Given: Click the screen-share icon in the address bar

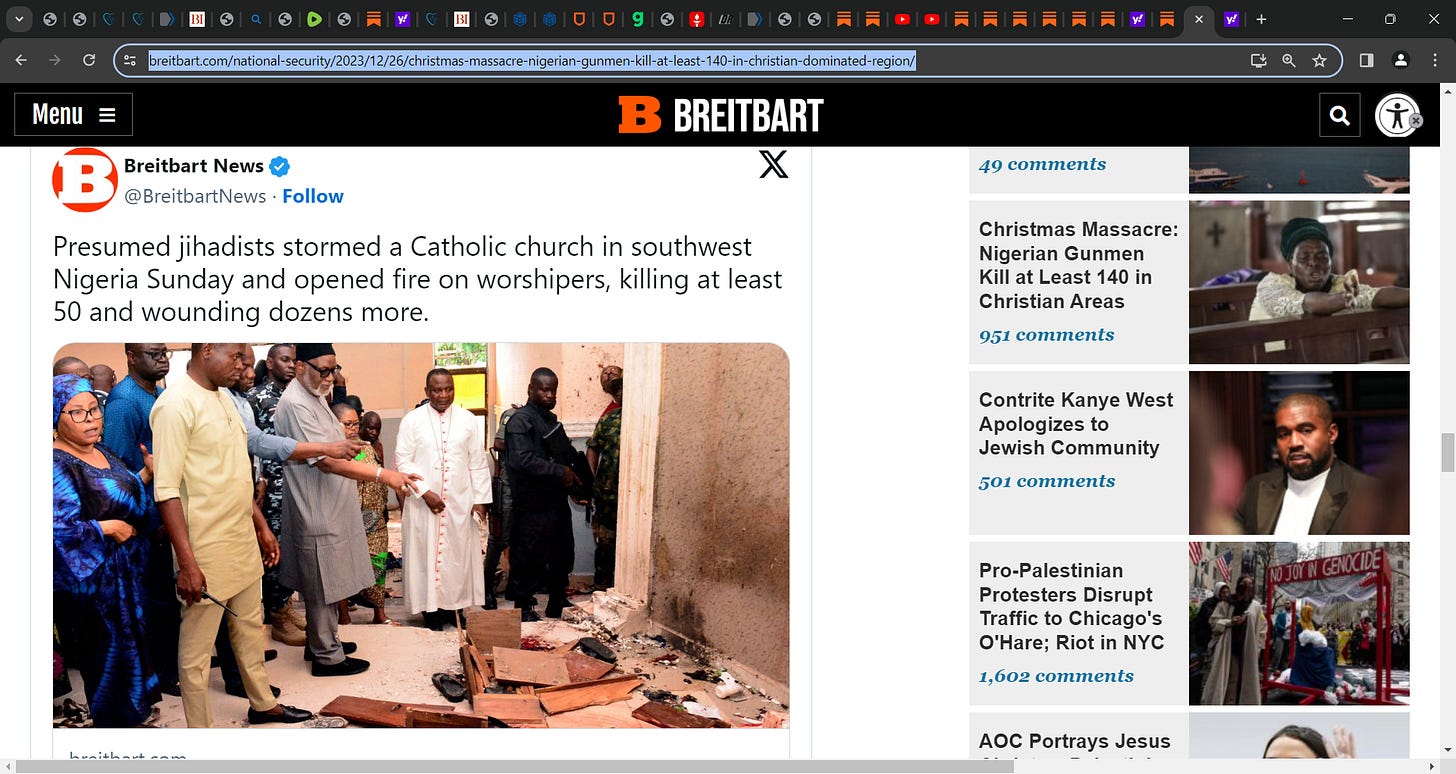Looking at the screenshot, I should click(1259, 60).
